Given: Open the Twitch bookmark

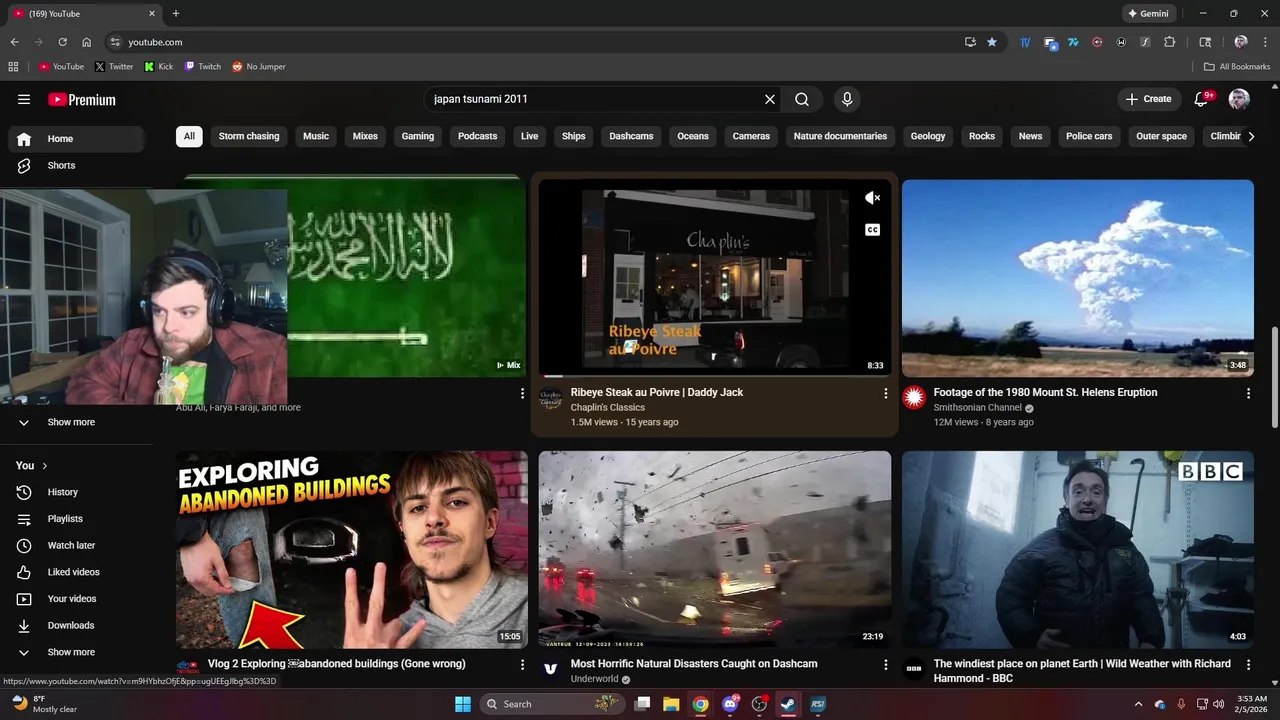Looking at the screenshot, I should [x=203, y=67].
